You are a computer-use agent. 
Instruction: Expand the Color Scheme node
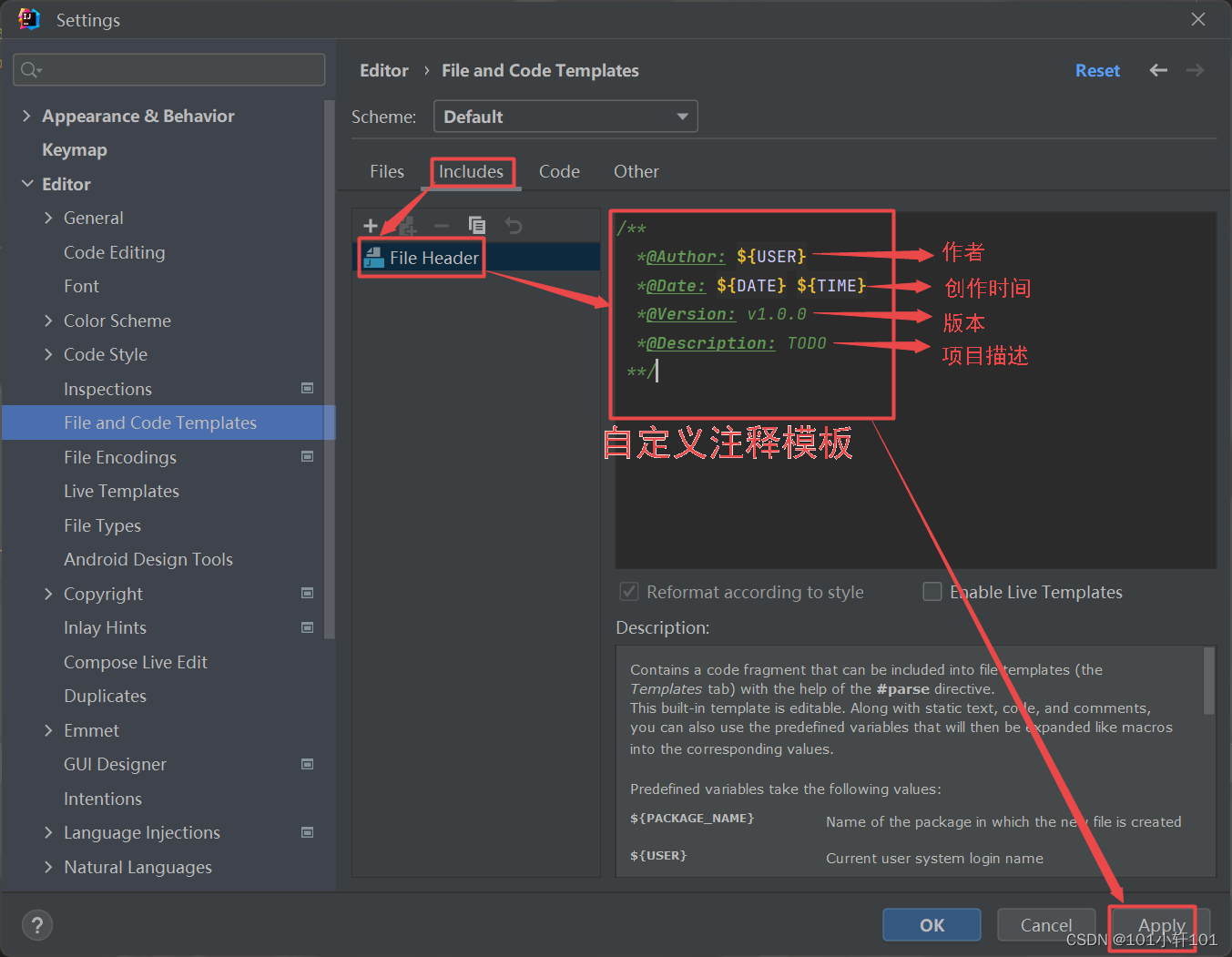click(48, 321)
